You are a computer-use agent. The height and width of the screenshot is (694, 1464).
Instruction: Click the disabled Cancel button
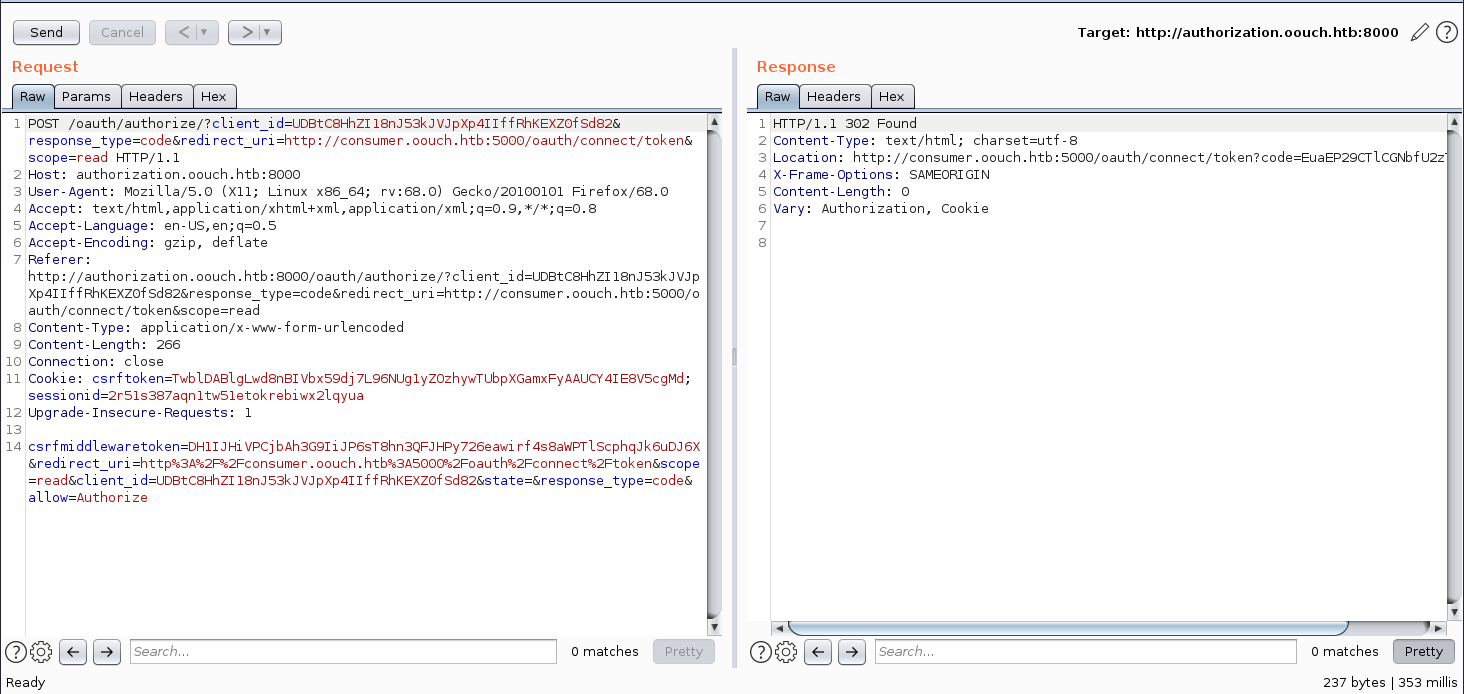tap(123, 32)
